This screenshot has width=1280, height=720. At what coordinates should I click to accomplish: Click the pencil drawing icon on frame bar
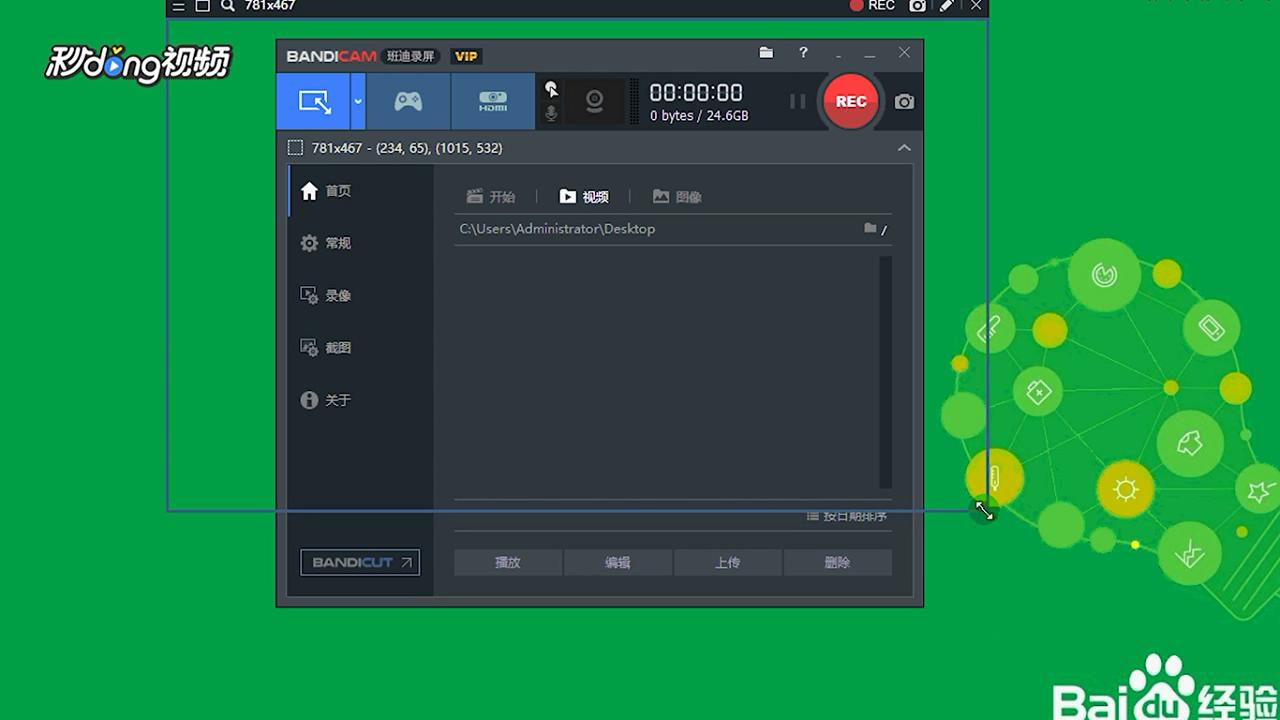pyautogui.click(x=947, y=6)
